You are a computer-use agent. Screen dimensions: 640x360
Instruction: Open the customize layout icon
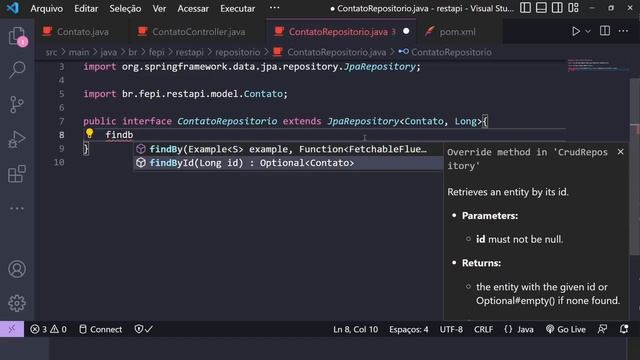pyautogui.click(x=573, y=8)
